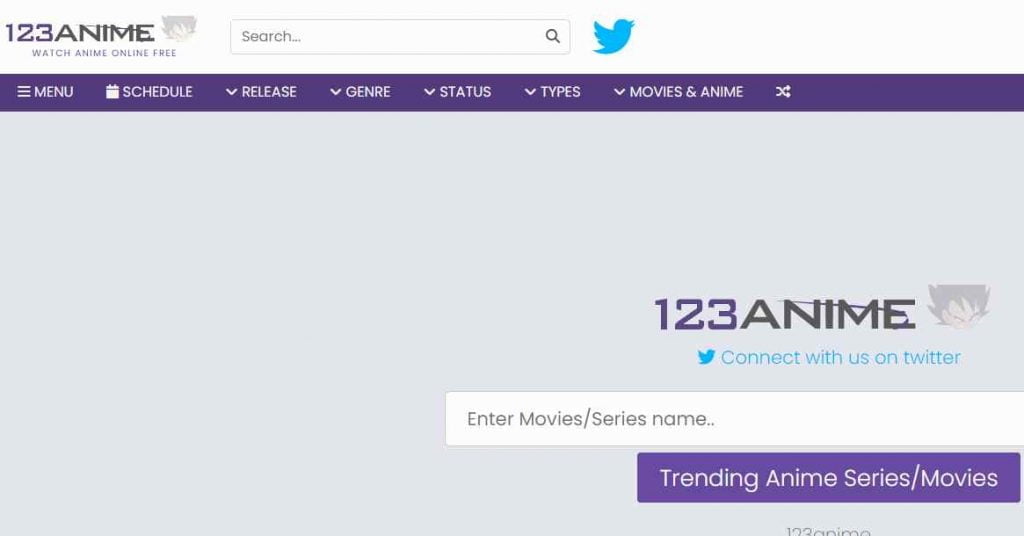Click the small Twitter icon beside Connect text
The height and width of the screenshot is (536, 1024).
(x=706, y=357)
